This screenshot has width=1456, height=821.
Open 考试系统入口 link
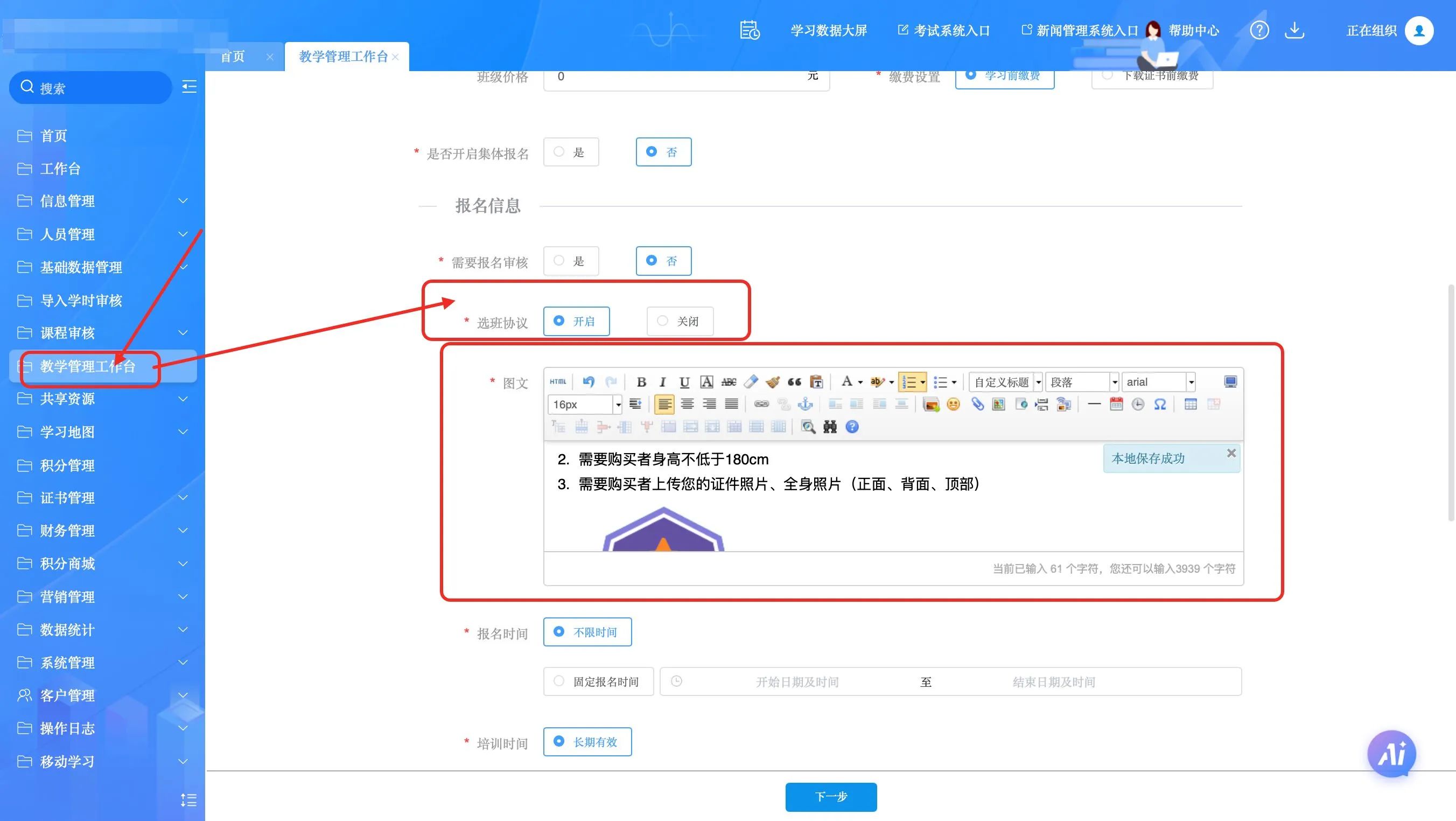[x=944, y=30]
